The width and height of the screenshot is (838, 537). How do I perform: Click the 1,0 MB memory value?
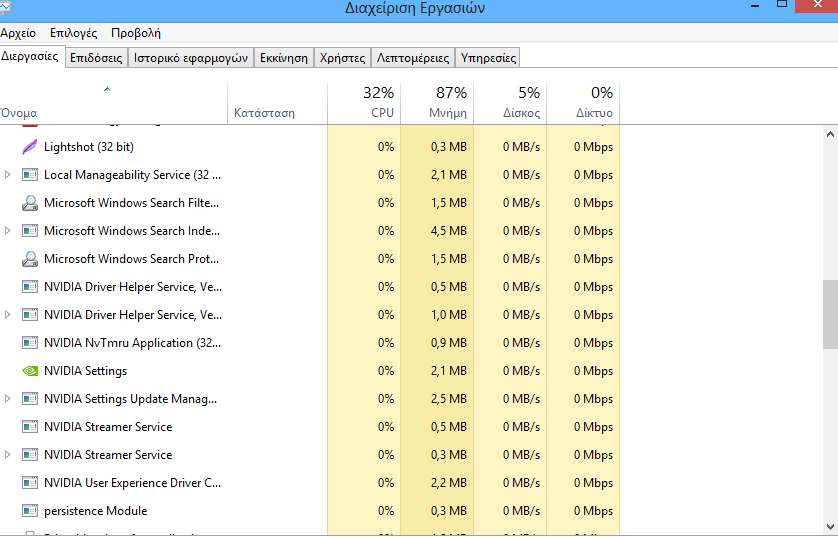click(449, 315)
